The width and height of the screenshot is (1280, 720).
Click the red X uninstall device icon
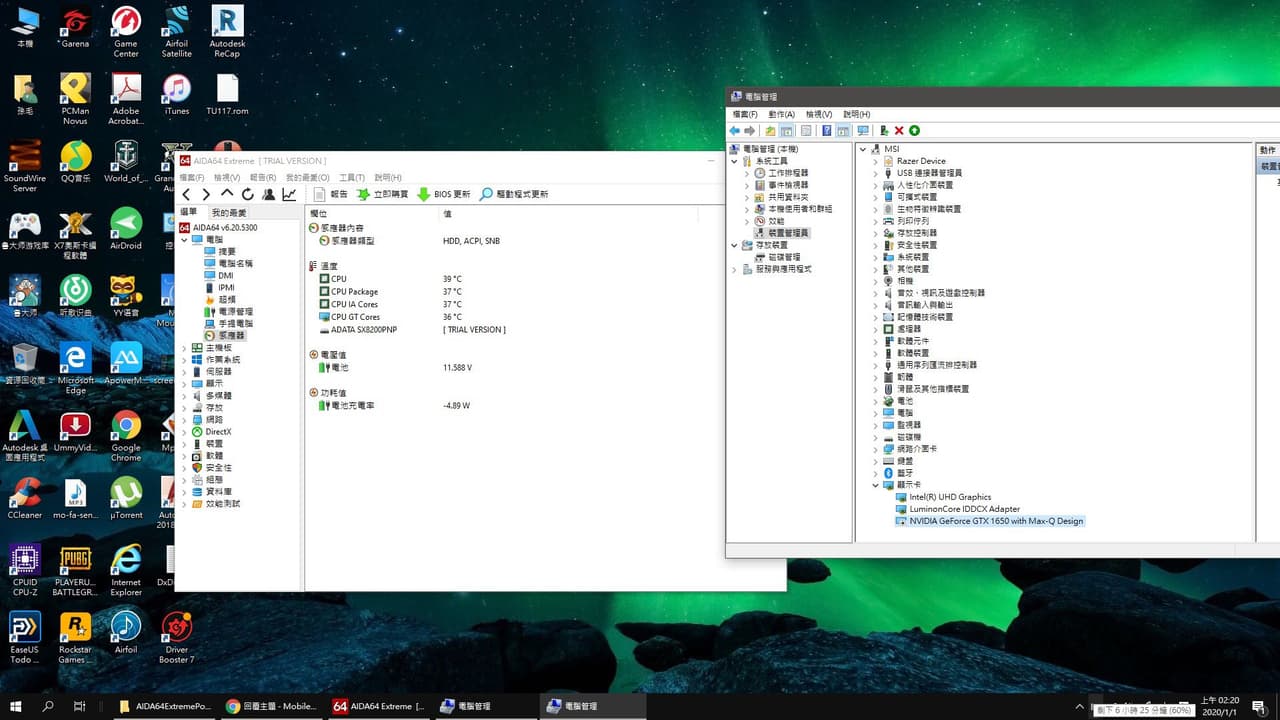pos(899,130)
